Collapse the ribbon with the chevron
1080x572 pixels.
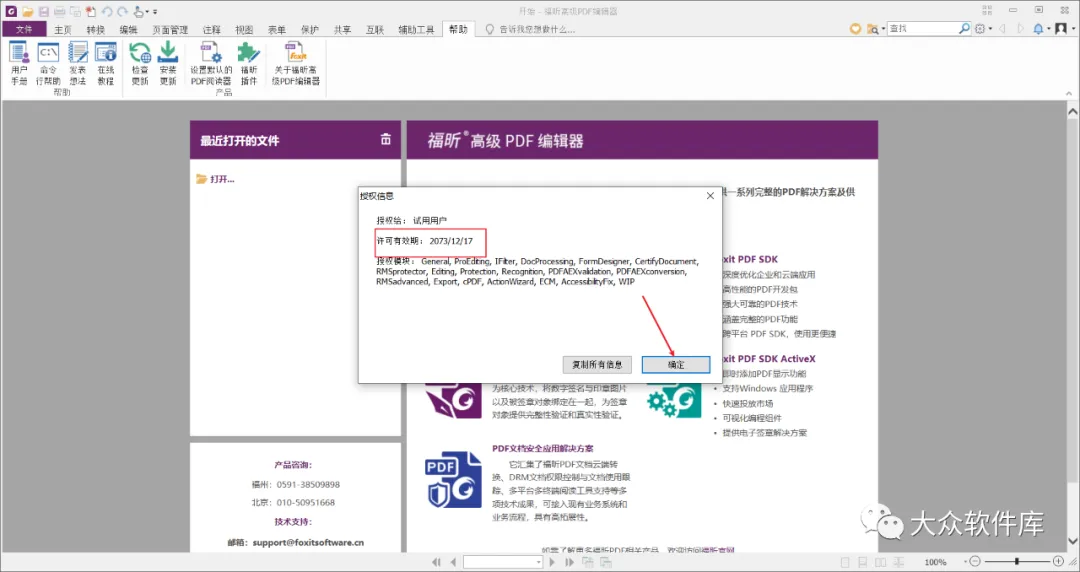[1070, 94]
